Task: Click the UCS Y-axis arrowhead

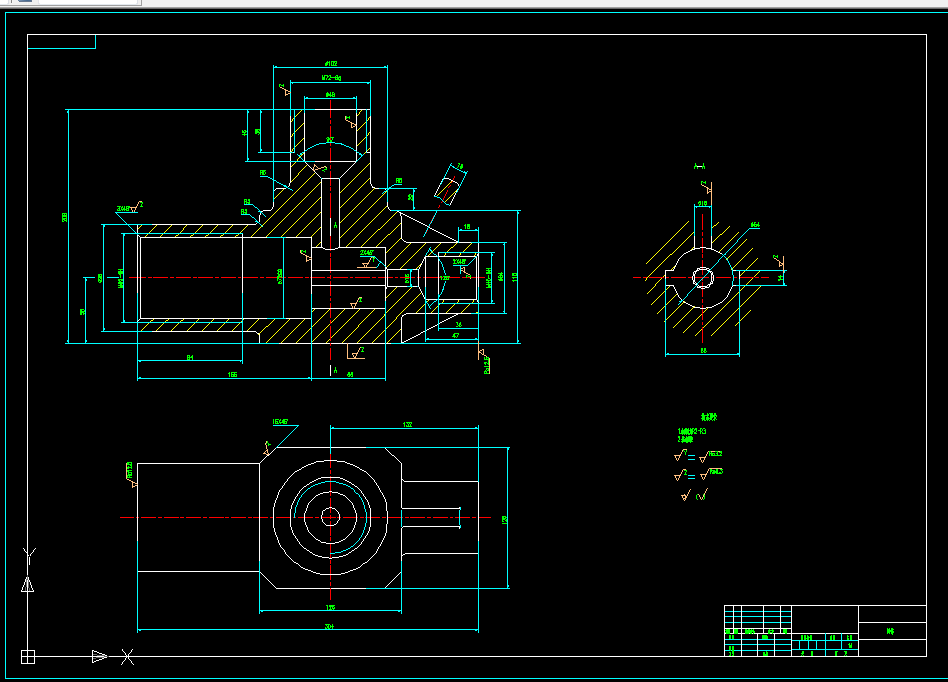Action: (27, 585)
